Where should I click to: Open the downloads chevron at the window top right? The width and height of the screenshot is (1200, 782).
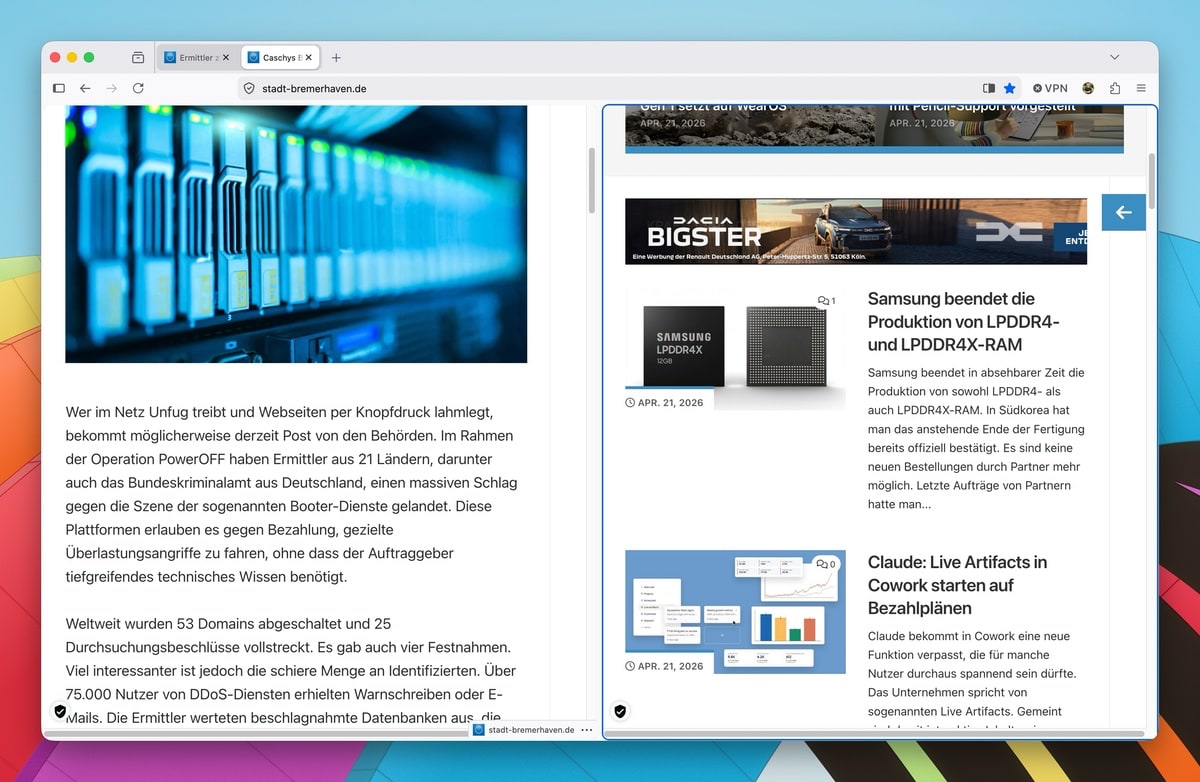click(1114, 57)
